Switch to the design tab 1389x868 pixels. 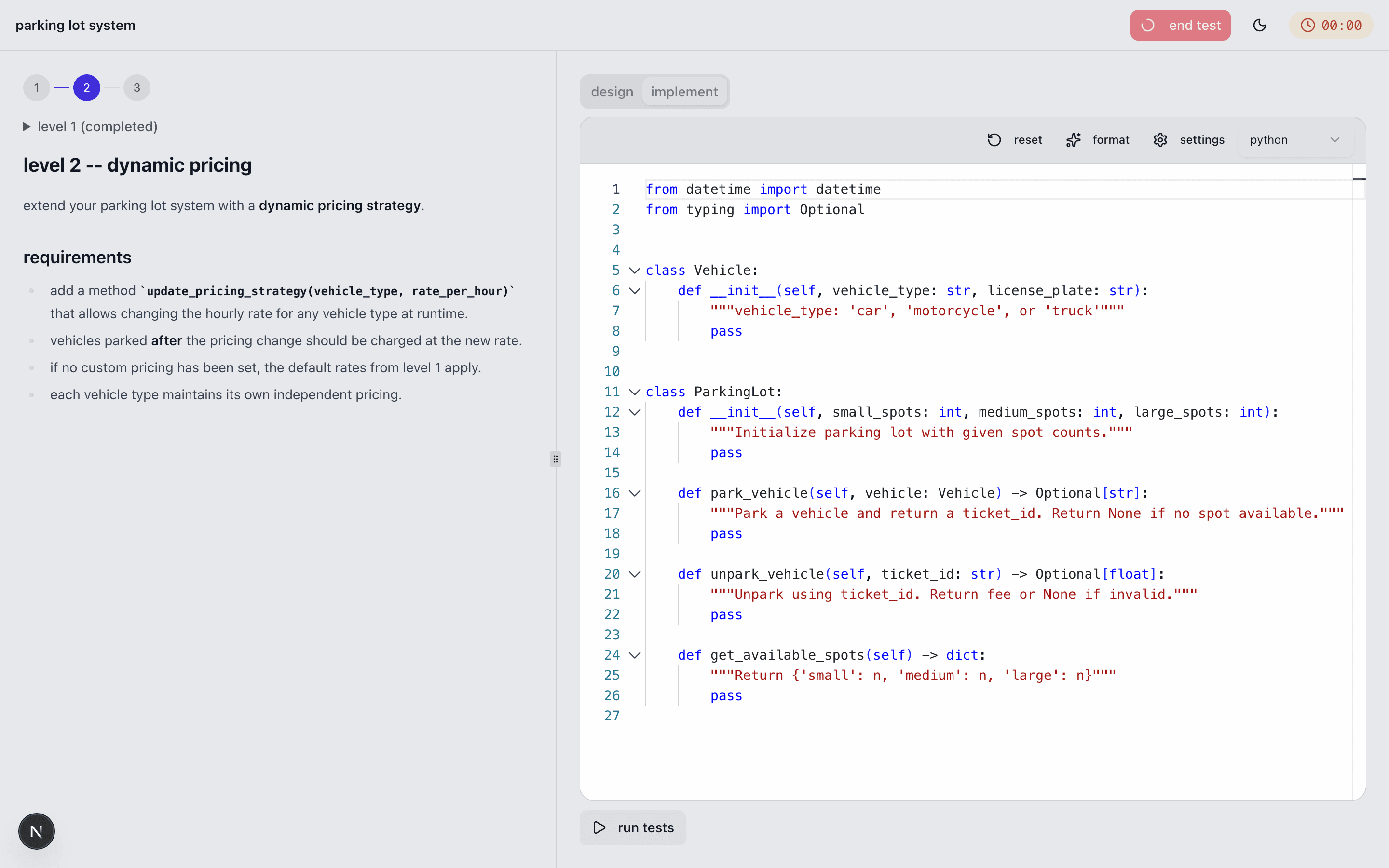tap(612, 92)
